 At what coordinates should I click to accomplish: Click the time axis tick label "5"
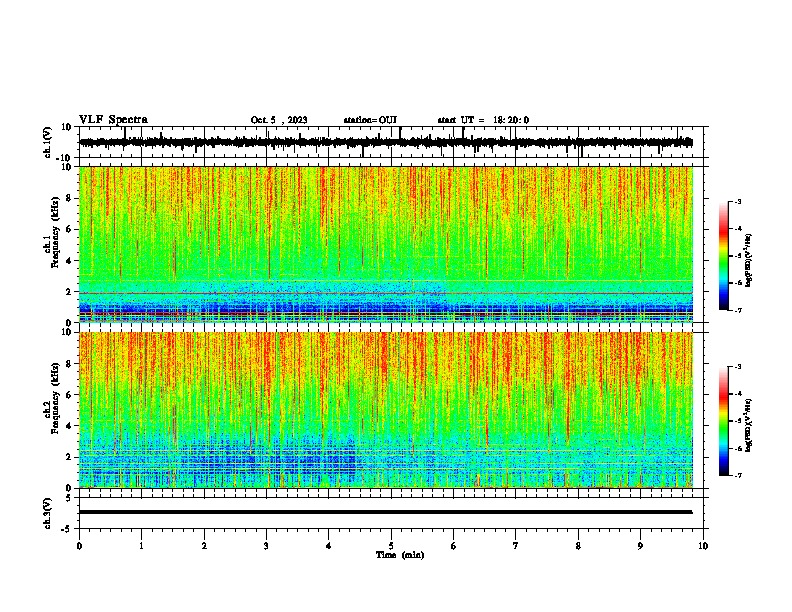(x=391, y=546)
